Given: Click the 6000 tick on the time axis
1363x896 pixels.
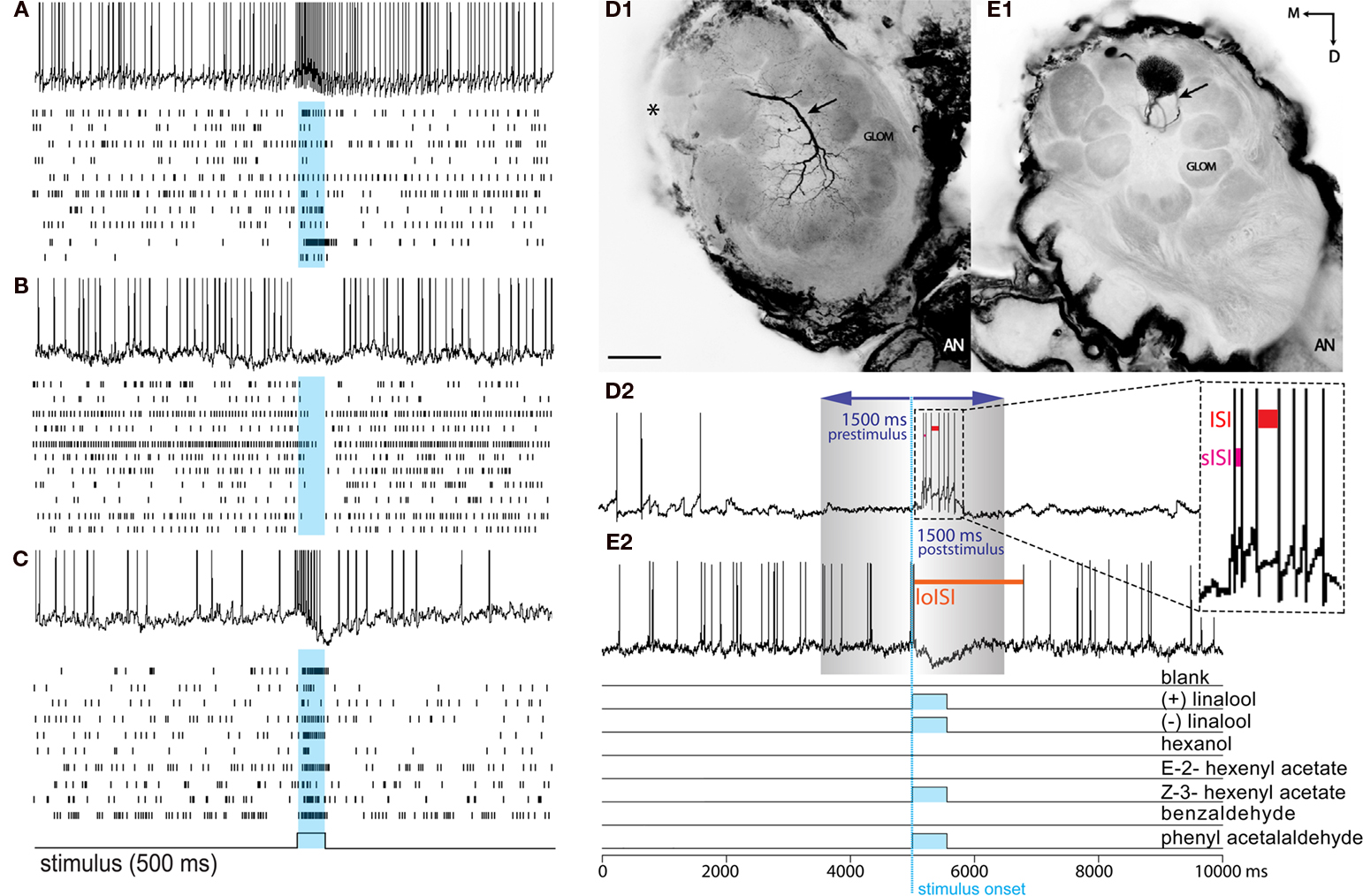Looking at the screenshot, I should [x=970, y=871].
